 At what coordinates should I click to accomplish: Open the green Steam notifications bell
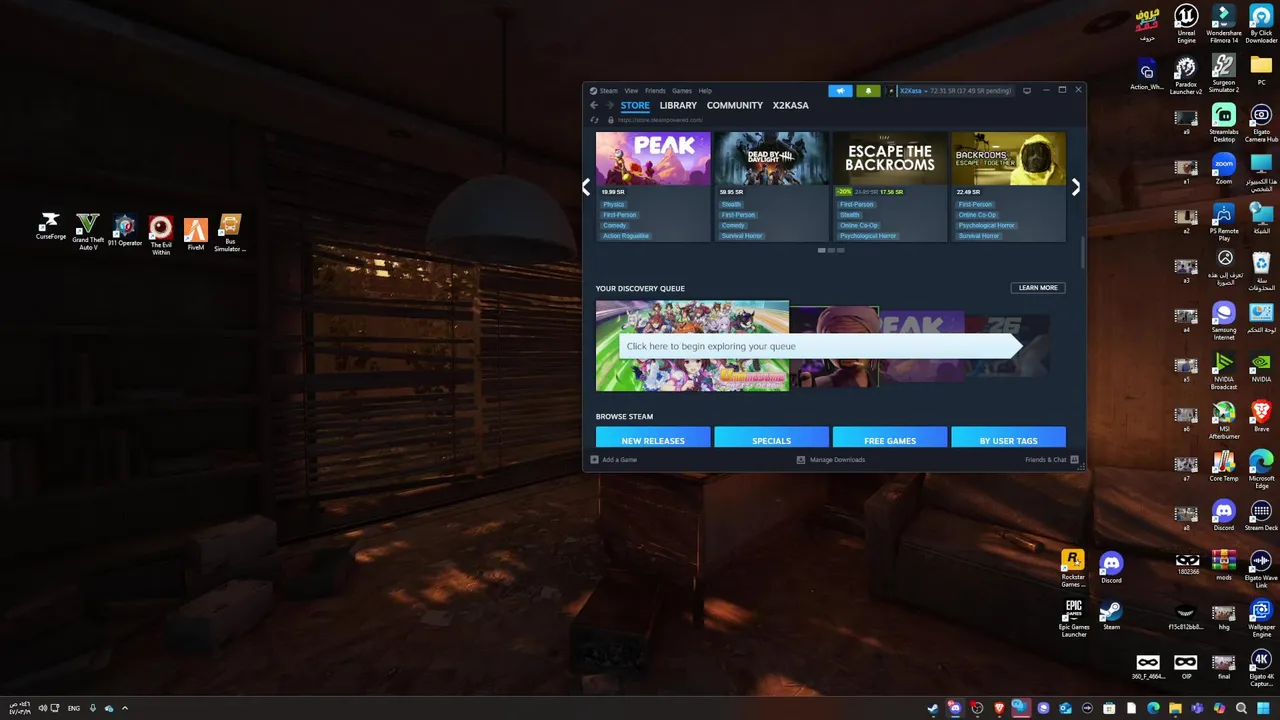868,91
